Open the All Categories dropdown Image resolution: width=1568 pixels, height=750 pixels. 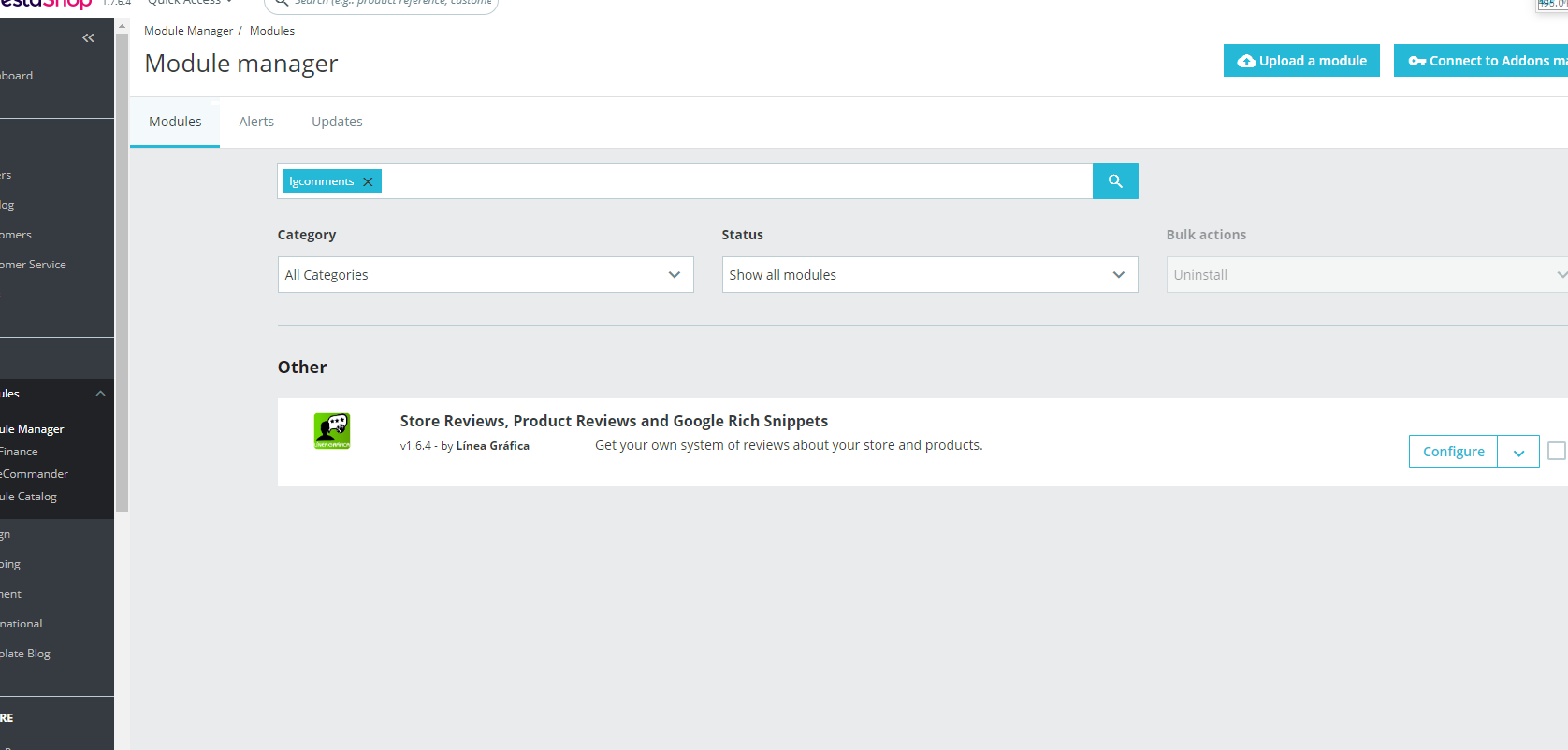tap(486, 275)
